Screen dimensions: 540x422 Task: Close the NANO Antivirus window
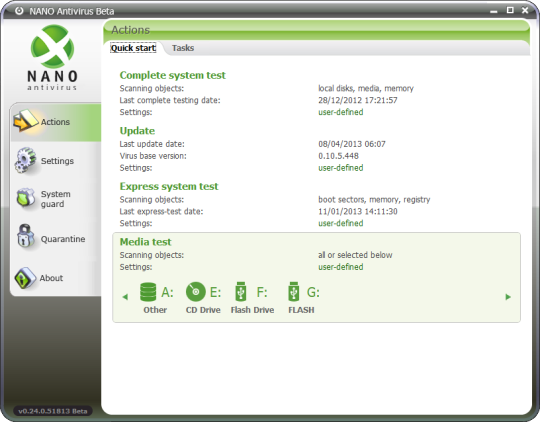point(525,11)
